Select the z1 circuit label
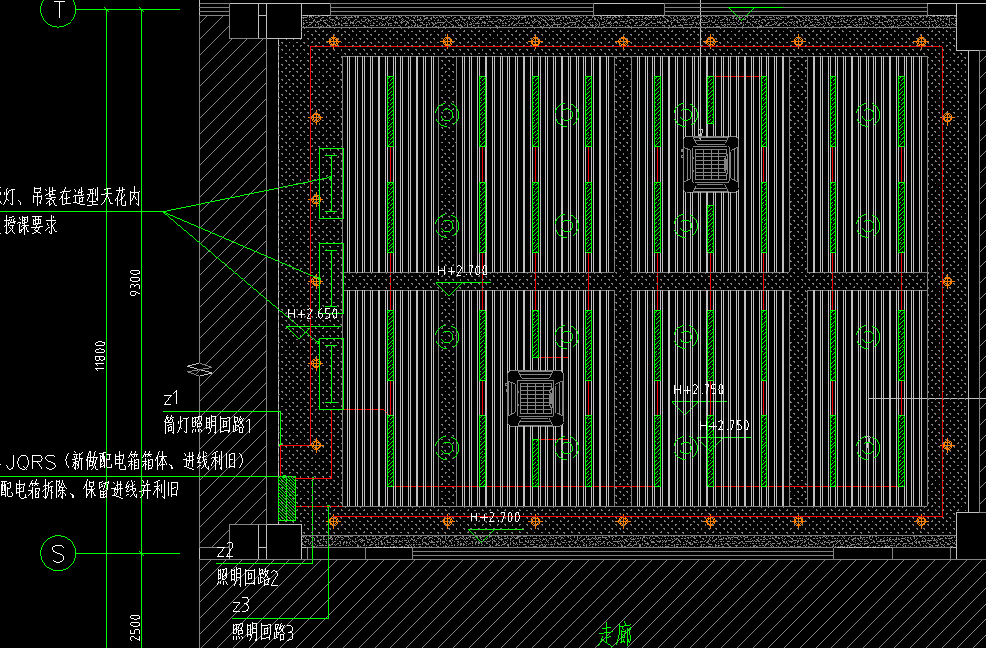986x648 pixels. [x=171, y=398]
